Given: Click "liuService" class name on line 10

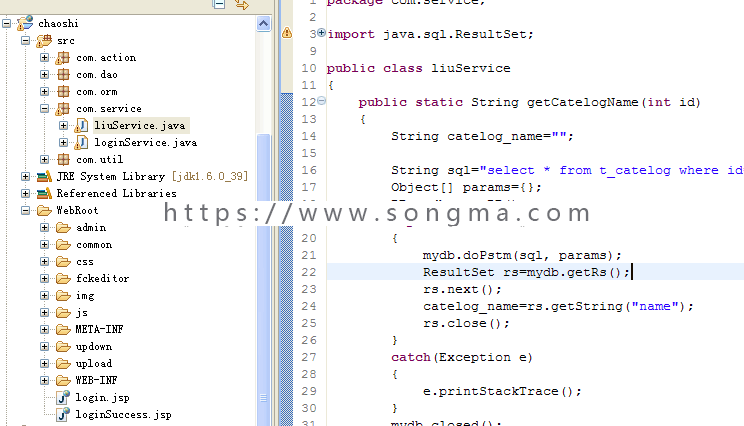Looking at the screenshot, I should point(470,68).
